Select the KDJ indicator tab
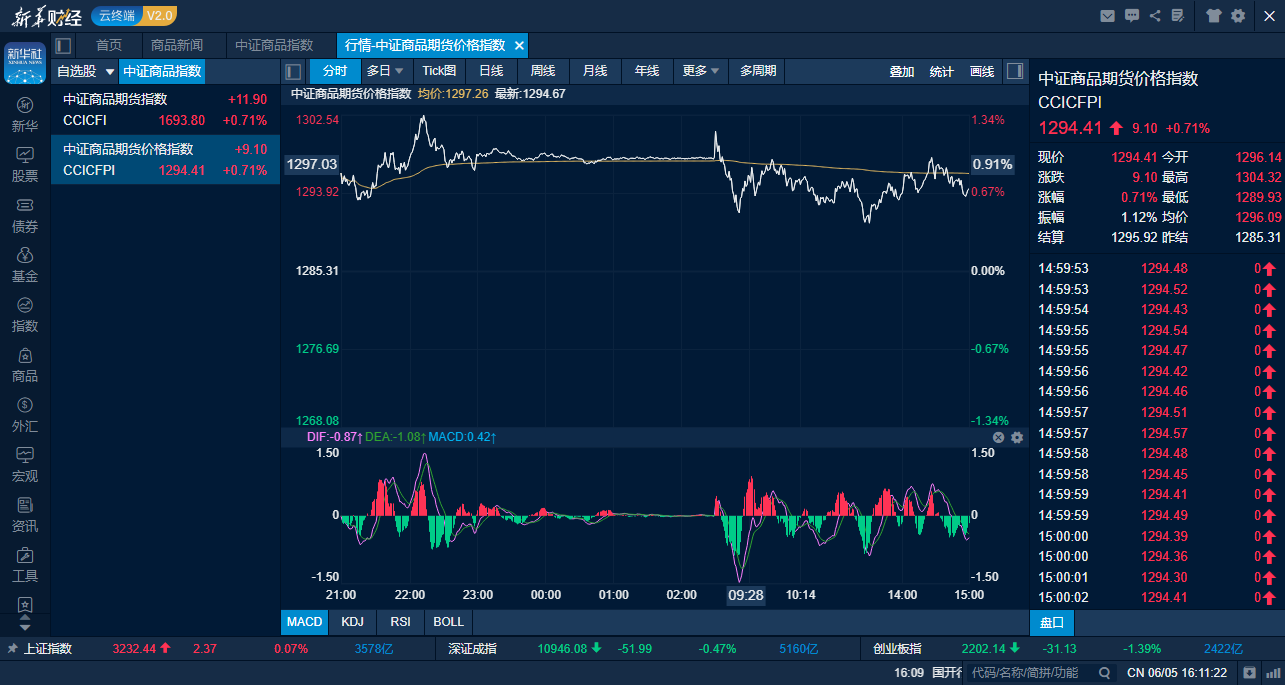 point(352,622)
